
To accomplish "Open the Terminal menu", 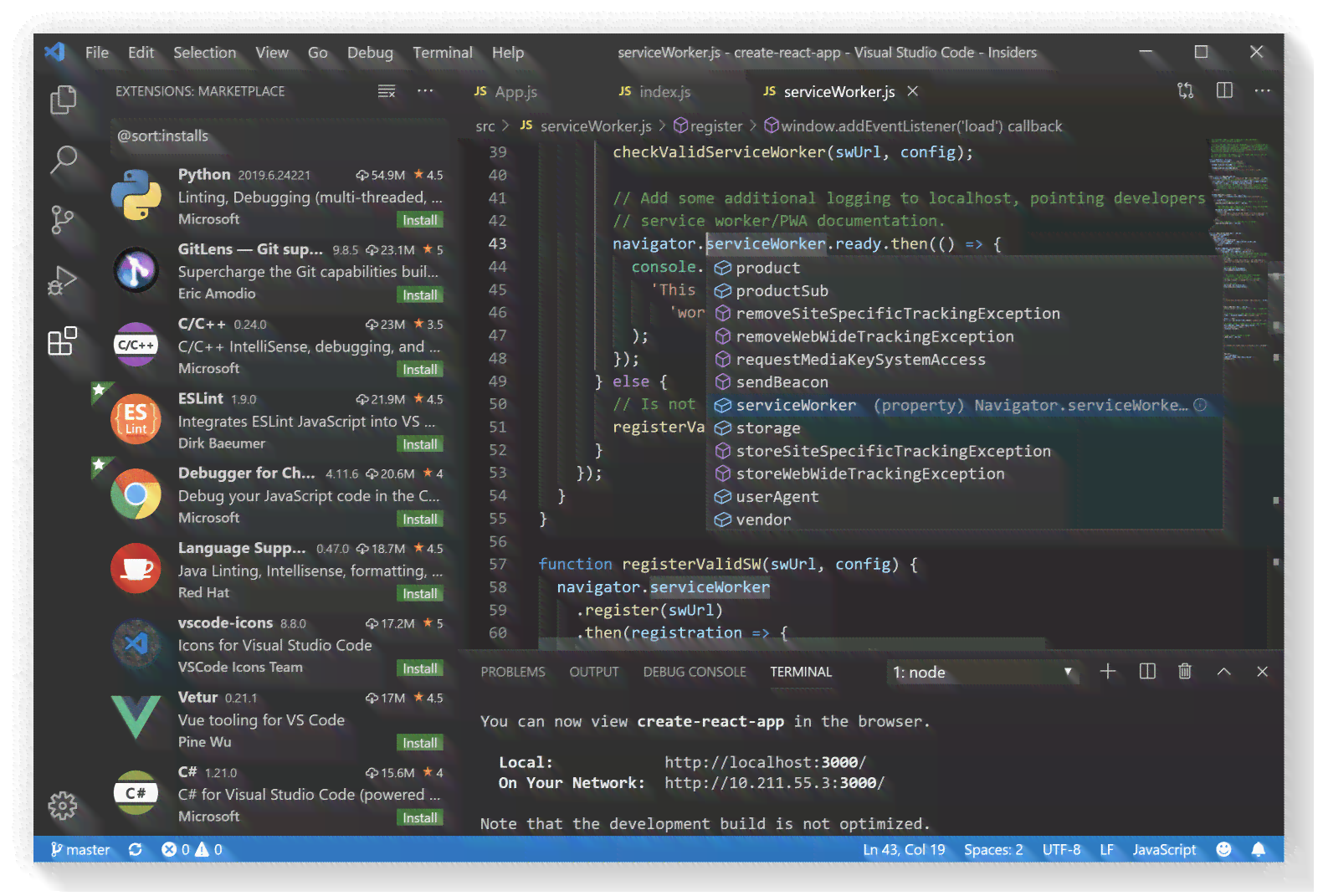I will pos(443,53).
